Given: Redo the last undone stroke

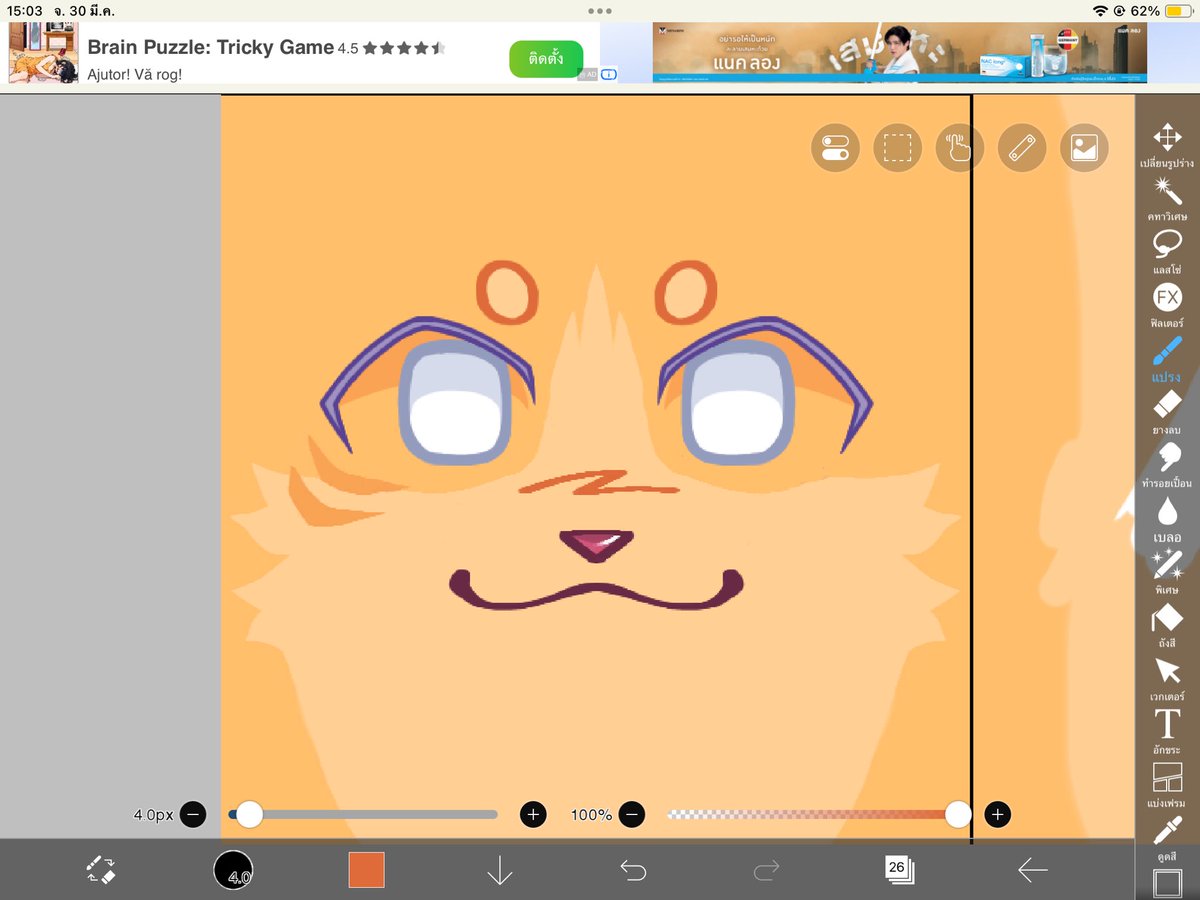Looking at the screenshot, I should click(766, 870).
